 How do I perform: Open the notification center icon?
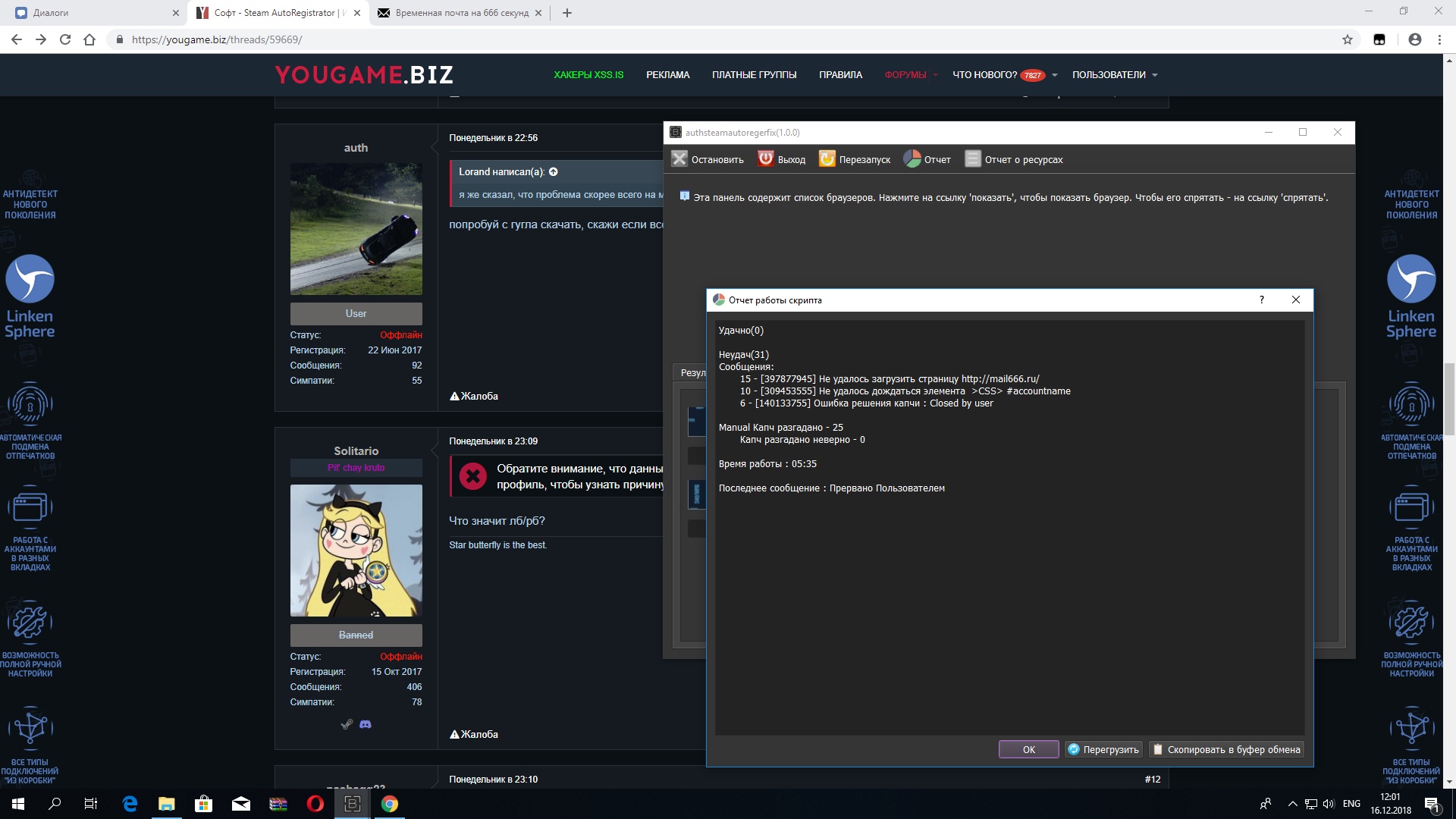[x=1432, y=804]
